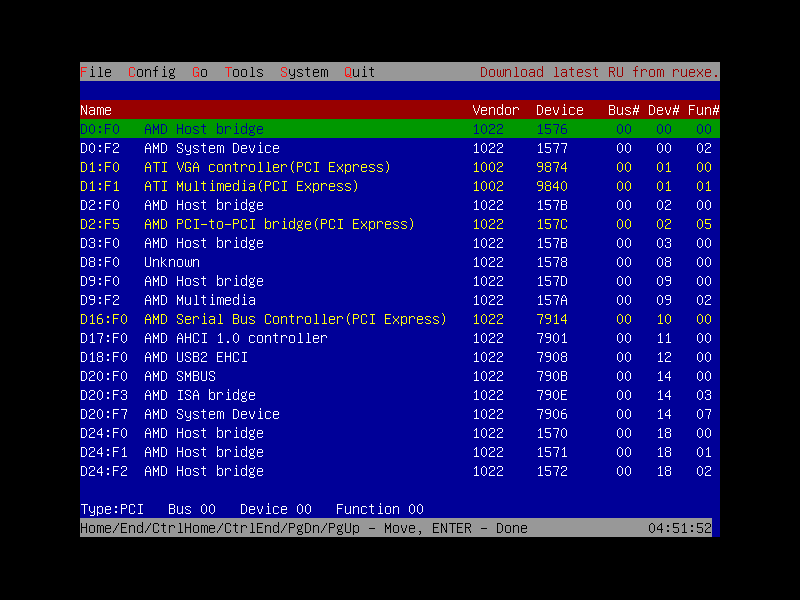Click device ID 157D
Viewport: 800px width, 600px height.
point(552,281)
